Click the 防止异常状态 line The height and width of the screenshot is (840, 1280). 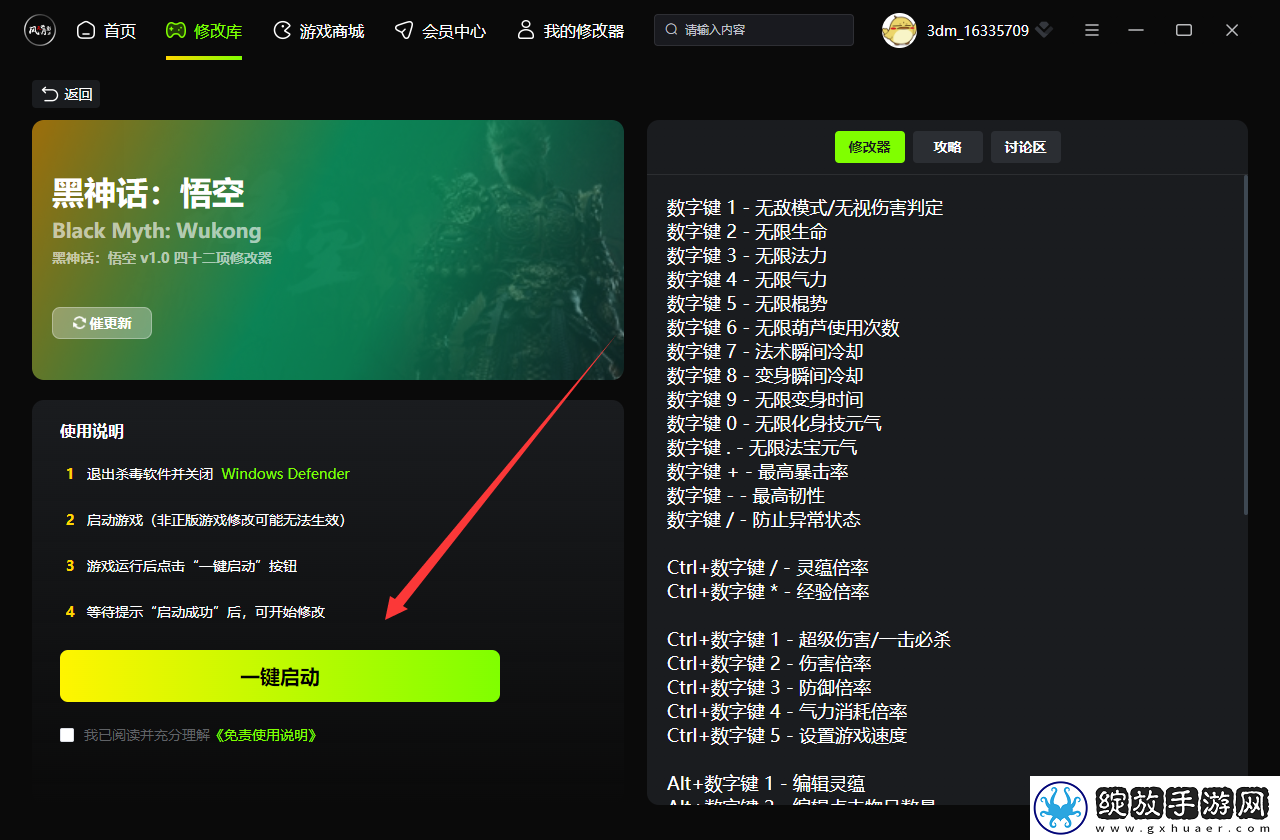click(764, 520)
